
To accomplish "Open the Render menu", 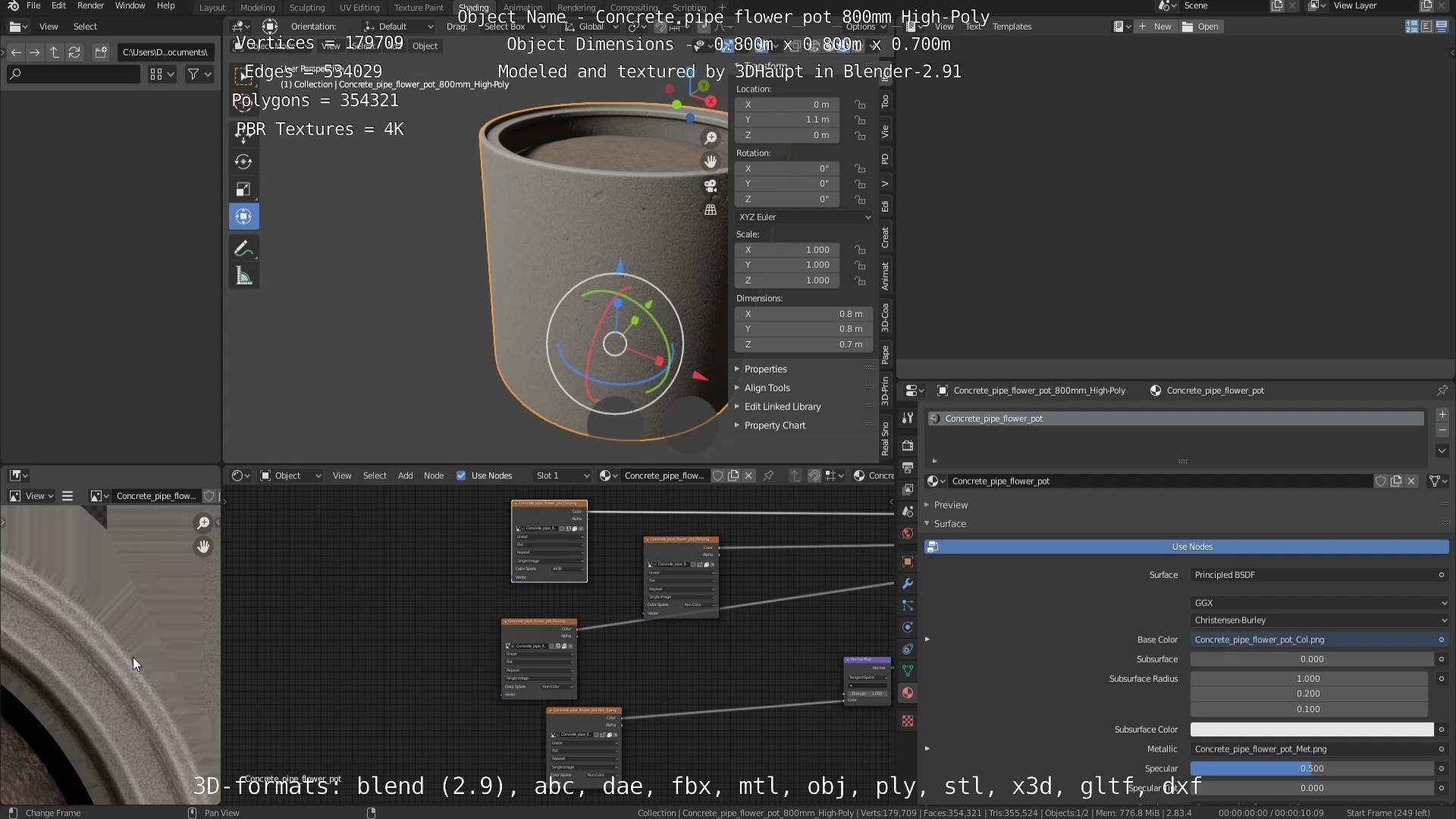I will point(90,6).
